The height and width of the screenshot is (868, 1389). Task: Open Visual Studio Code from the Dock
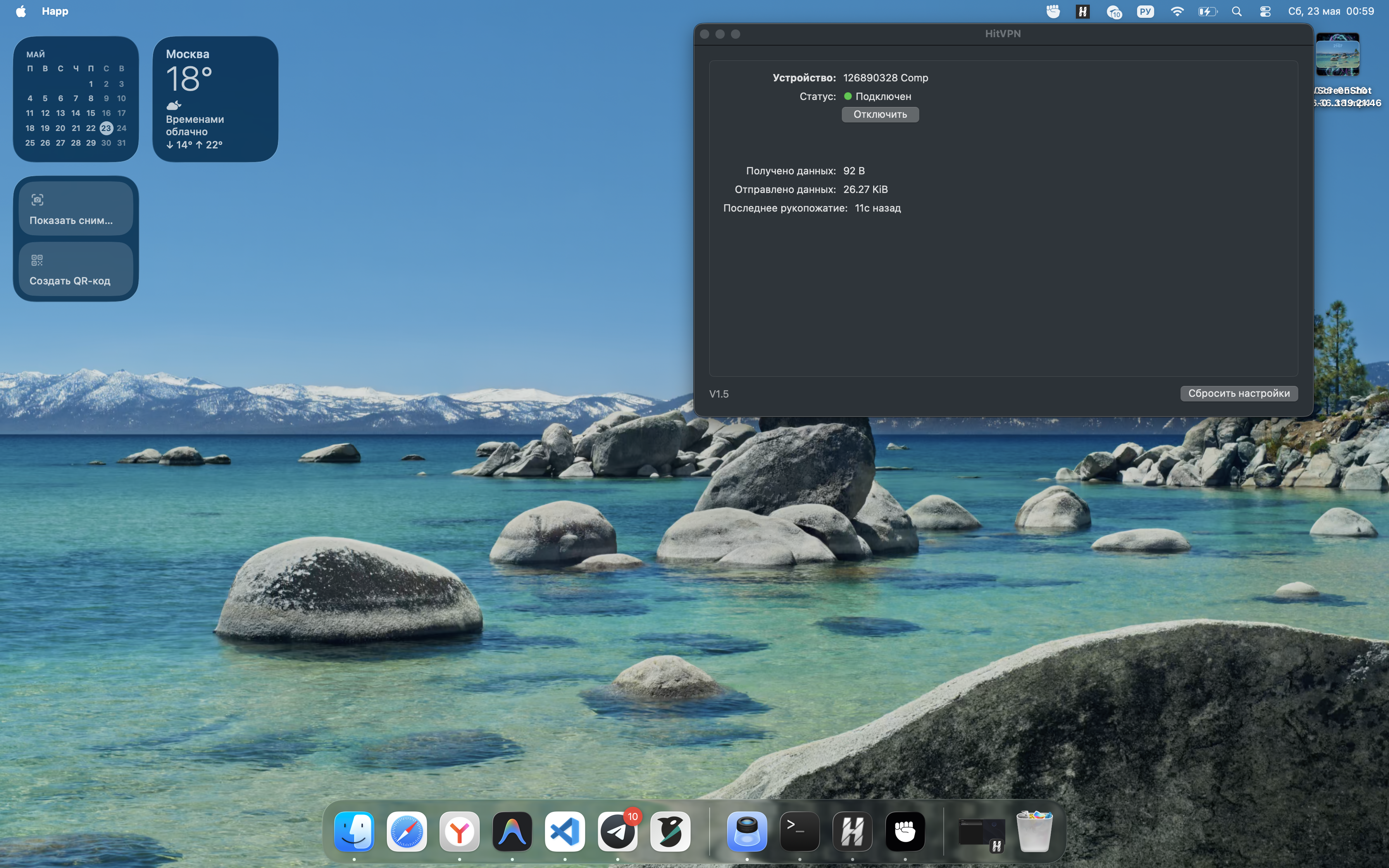565,831
